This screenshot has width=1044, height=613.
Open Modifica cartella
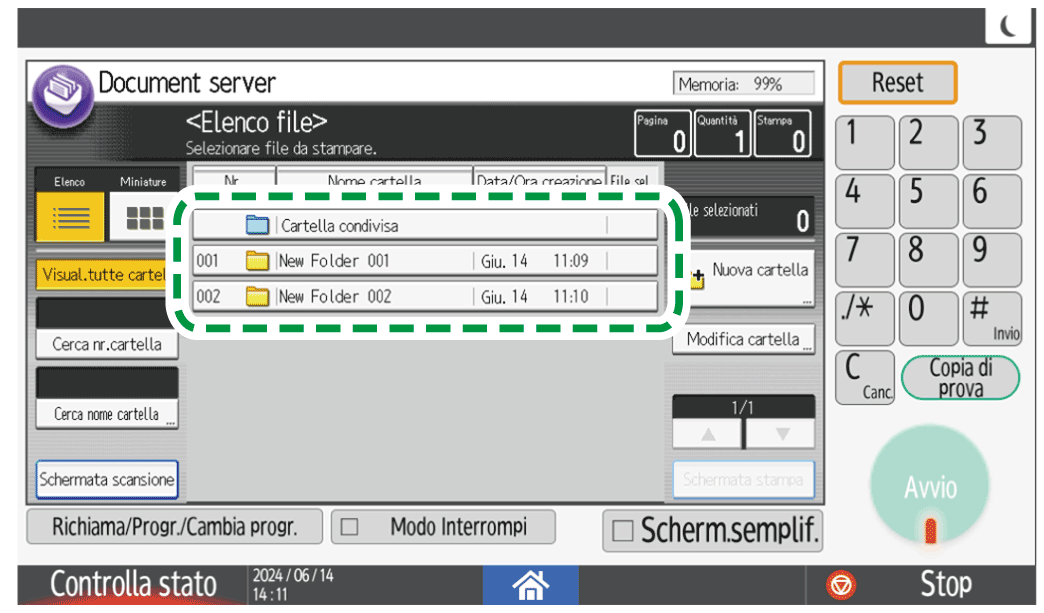[744, 339]
